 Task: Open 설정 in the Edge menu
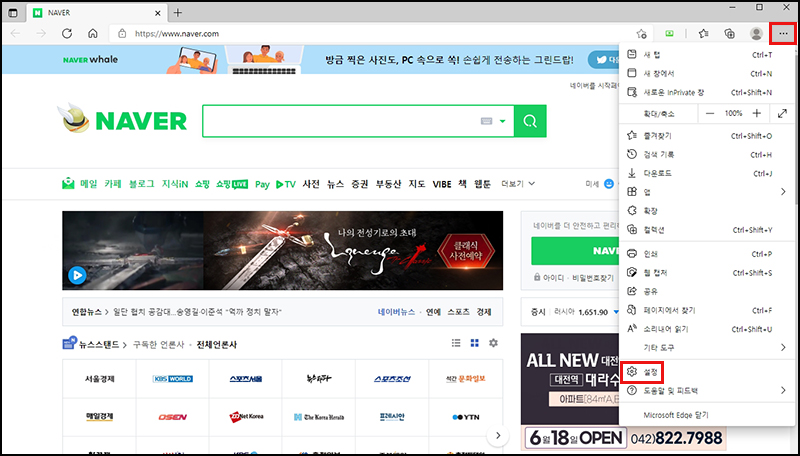click(x=709, y=371)
